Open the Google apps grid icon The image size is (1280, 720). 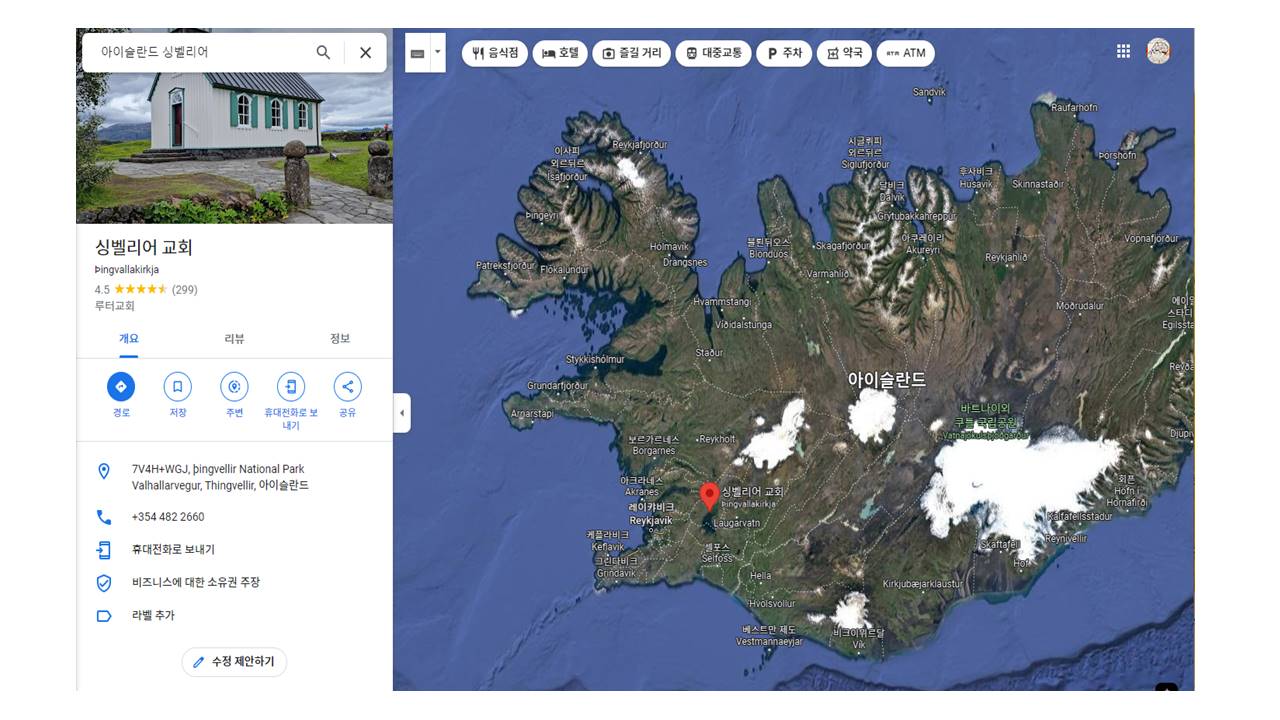click(1123, 51)
